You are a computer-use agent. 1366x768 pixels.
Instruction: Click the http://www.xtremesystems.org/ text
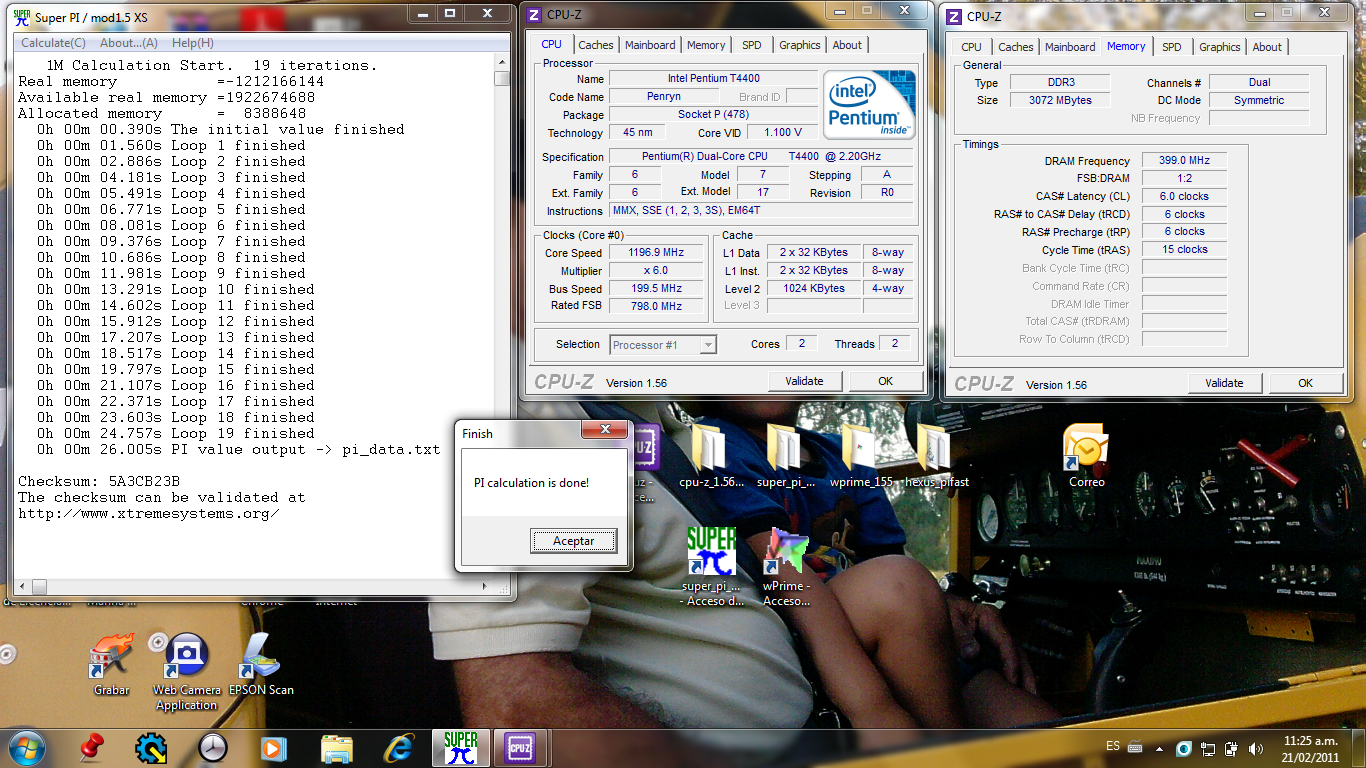[x=148, y=513]
